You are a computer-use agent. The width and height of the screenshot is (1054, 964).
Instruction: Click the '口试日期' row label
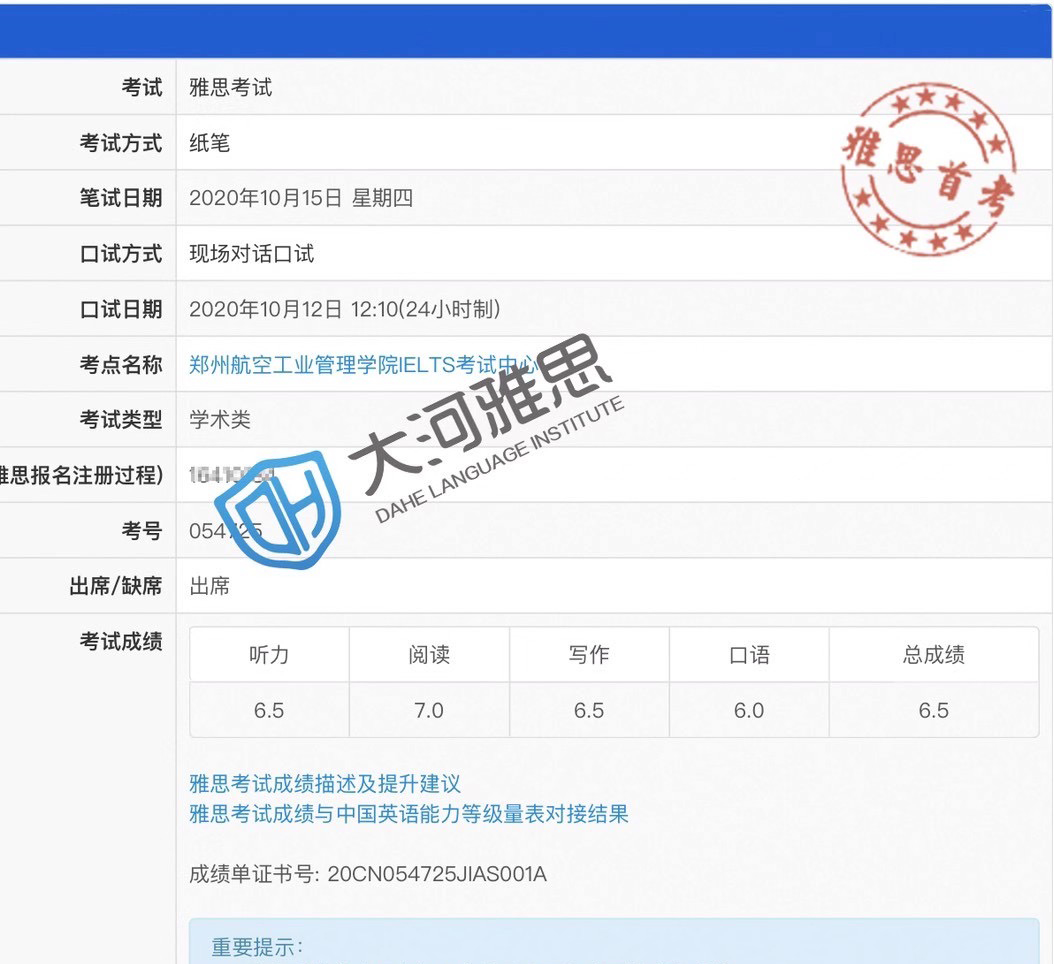pos(121,309)
